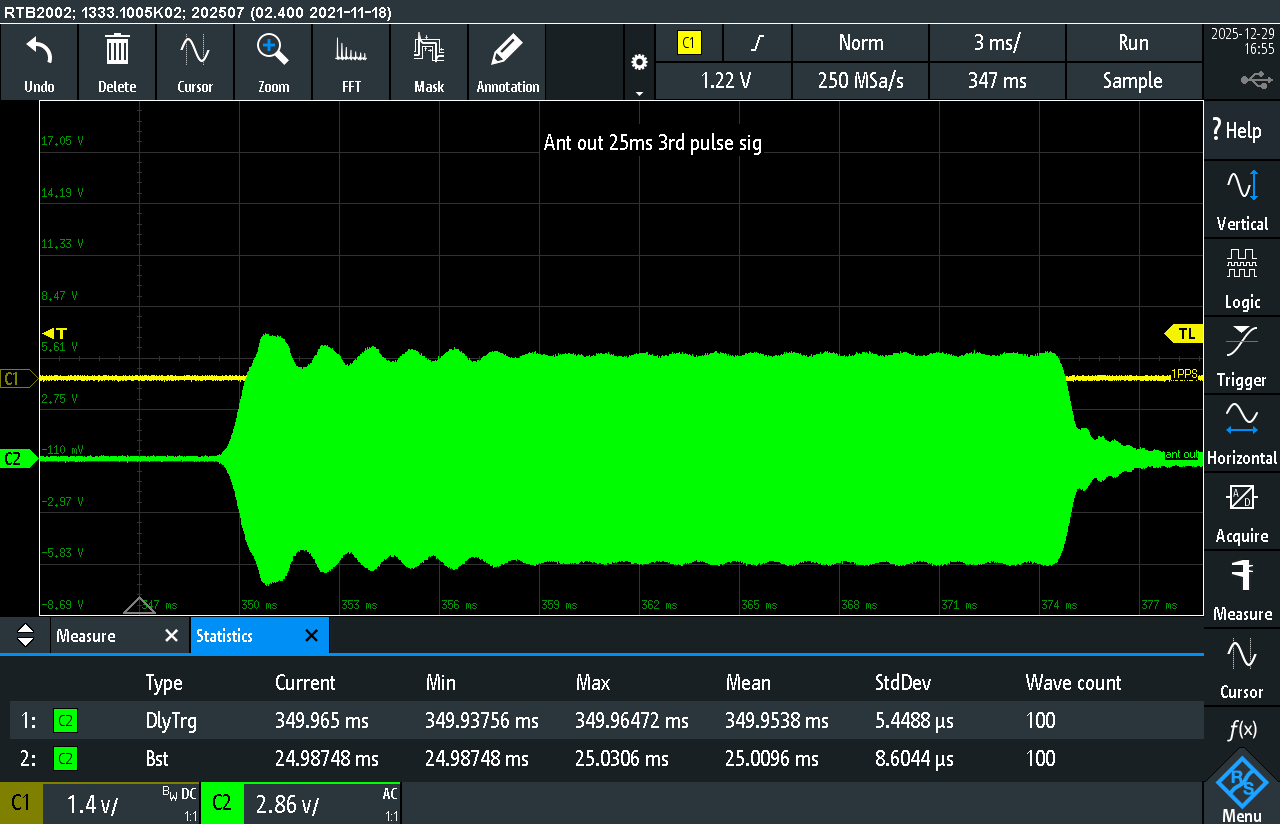Toggle the C2 channel 2.86 V/ button

300,803
